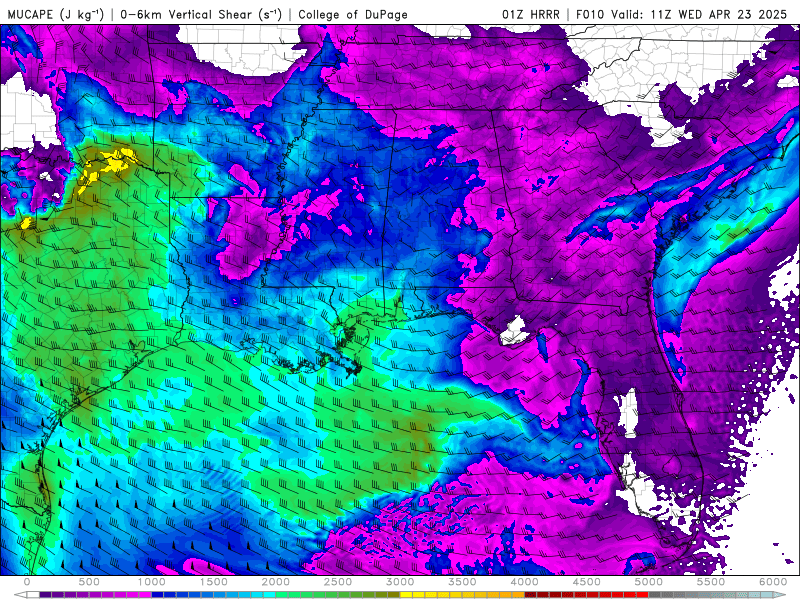Click the 5000 label on the color scale

[x=649, y=582]
